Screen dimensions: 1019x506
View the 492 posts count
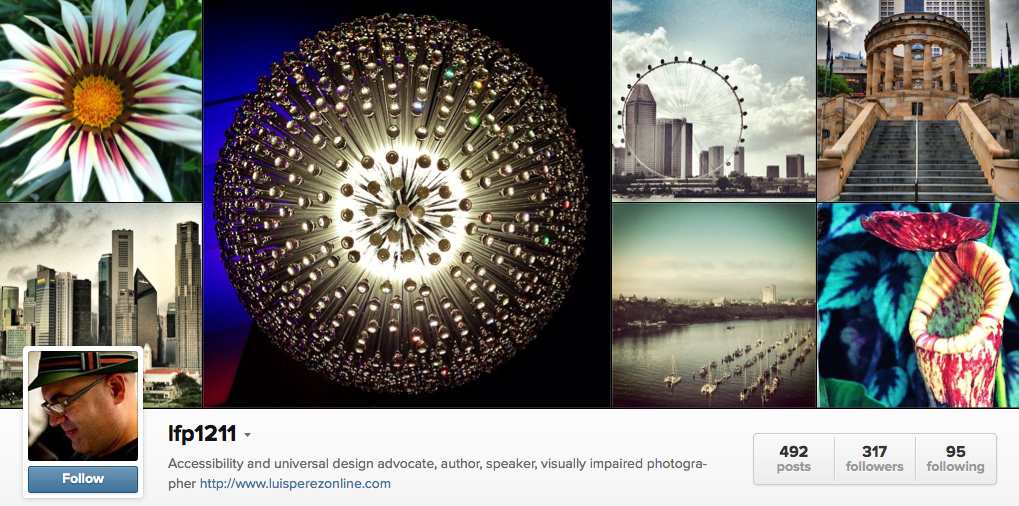click(x=794, y=459)
